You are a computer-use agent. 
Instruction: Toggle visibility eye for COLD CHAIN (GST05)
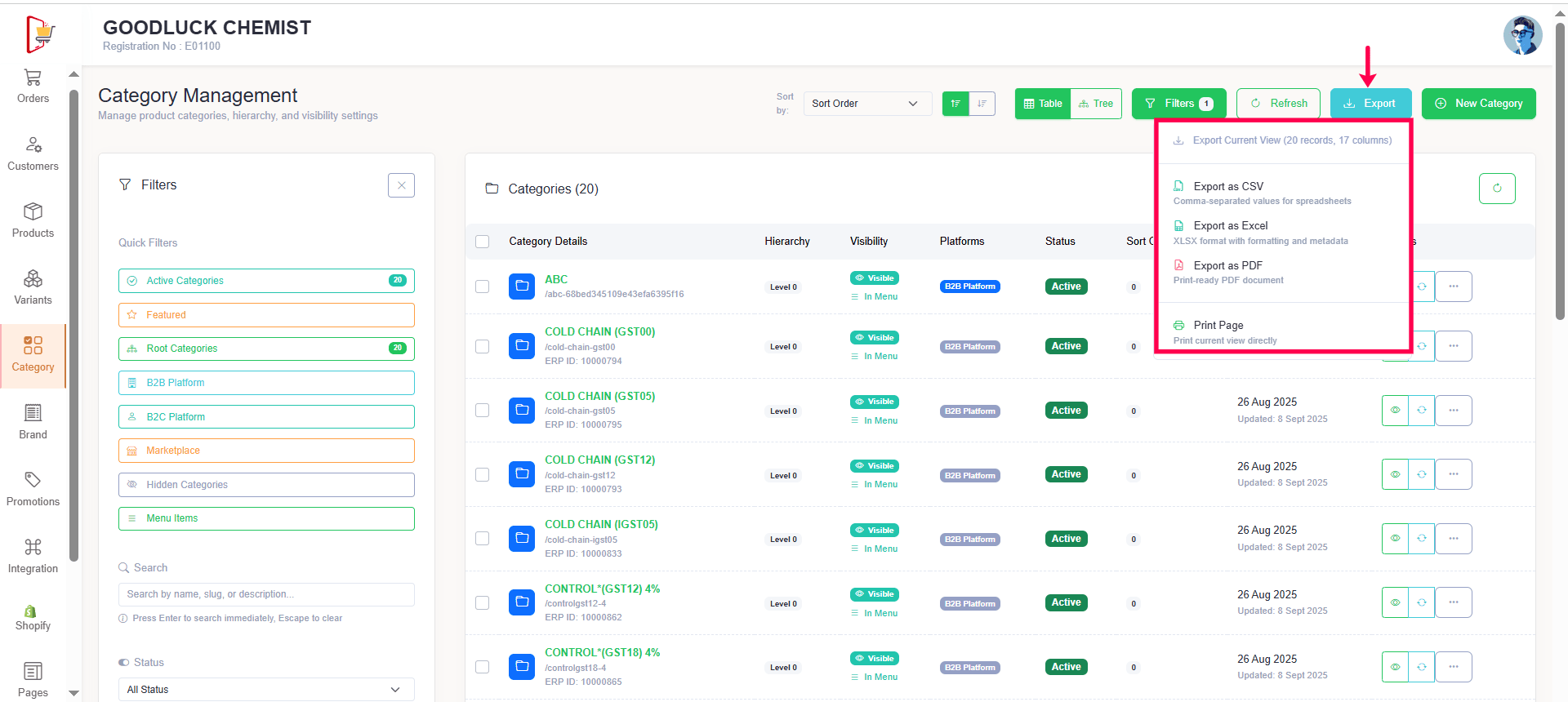(1395, 411)
